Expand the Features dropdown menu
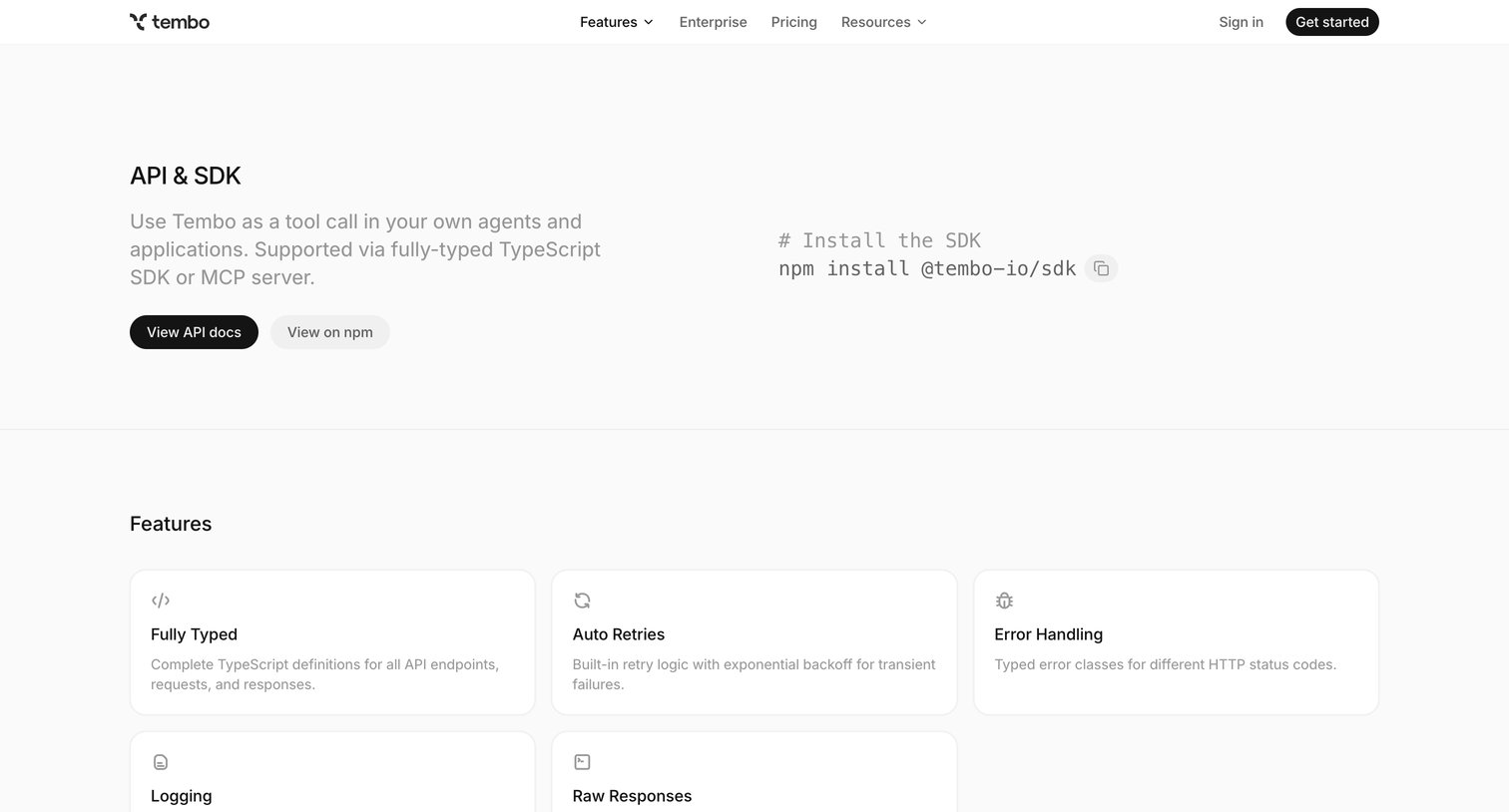The width and height of the screenshot is (1509, 812). pyautogui.click(x=617, y=22)
